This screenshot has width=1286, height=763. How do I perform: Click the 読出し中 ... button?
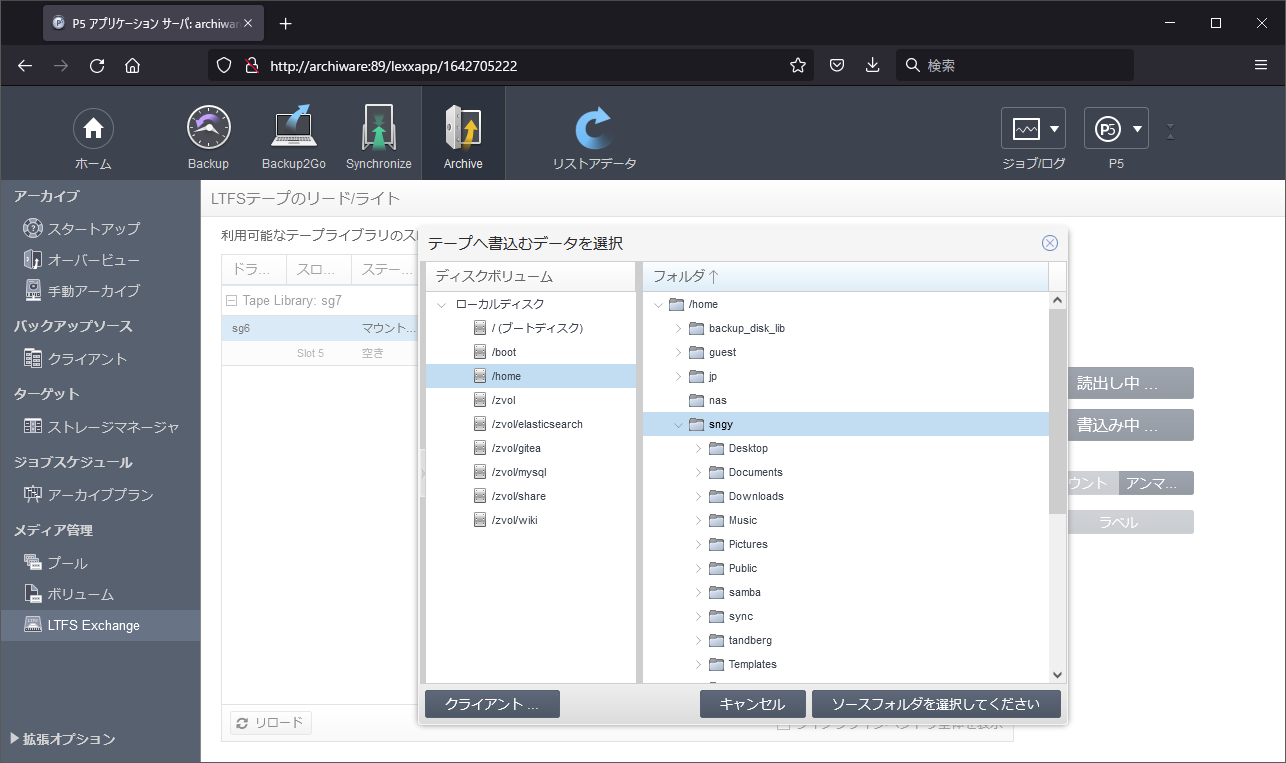pyautogui.click(x=1130, y=383)
